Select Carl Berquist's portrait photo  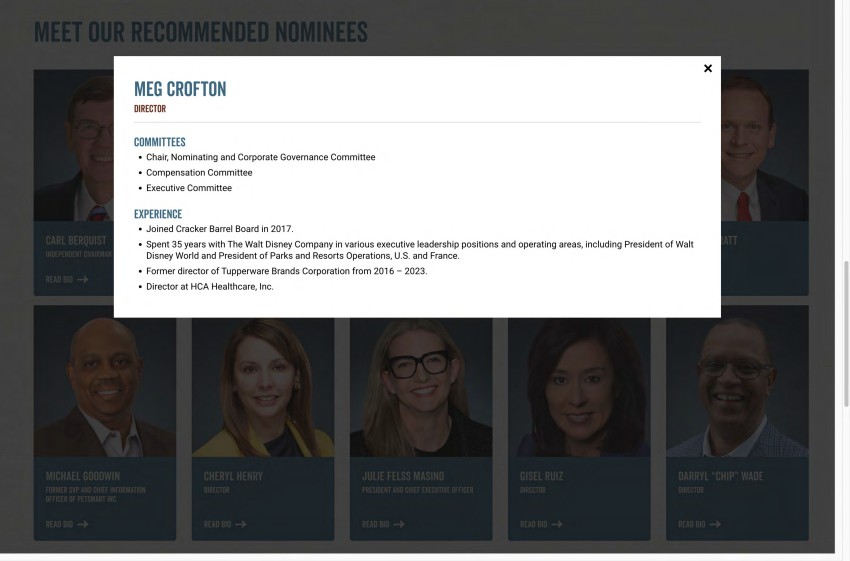(x=74, y=145)
